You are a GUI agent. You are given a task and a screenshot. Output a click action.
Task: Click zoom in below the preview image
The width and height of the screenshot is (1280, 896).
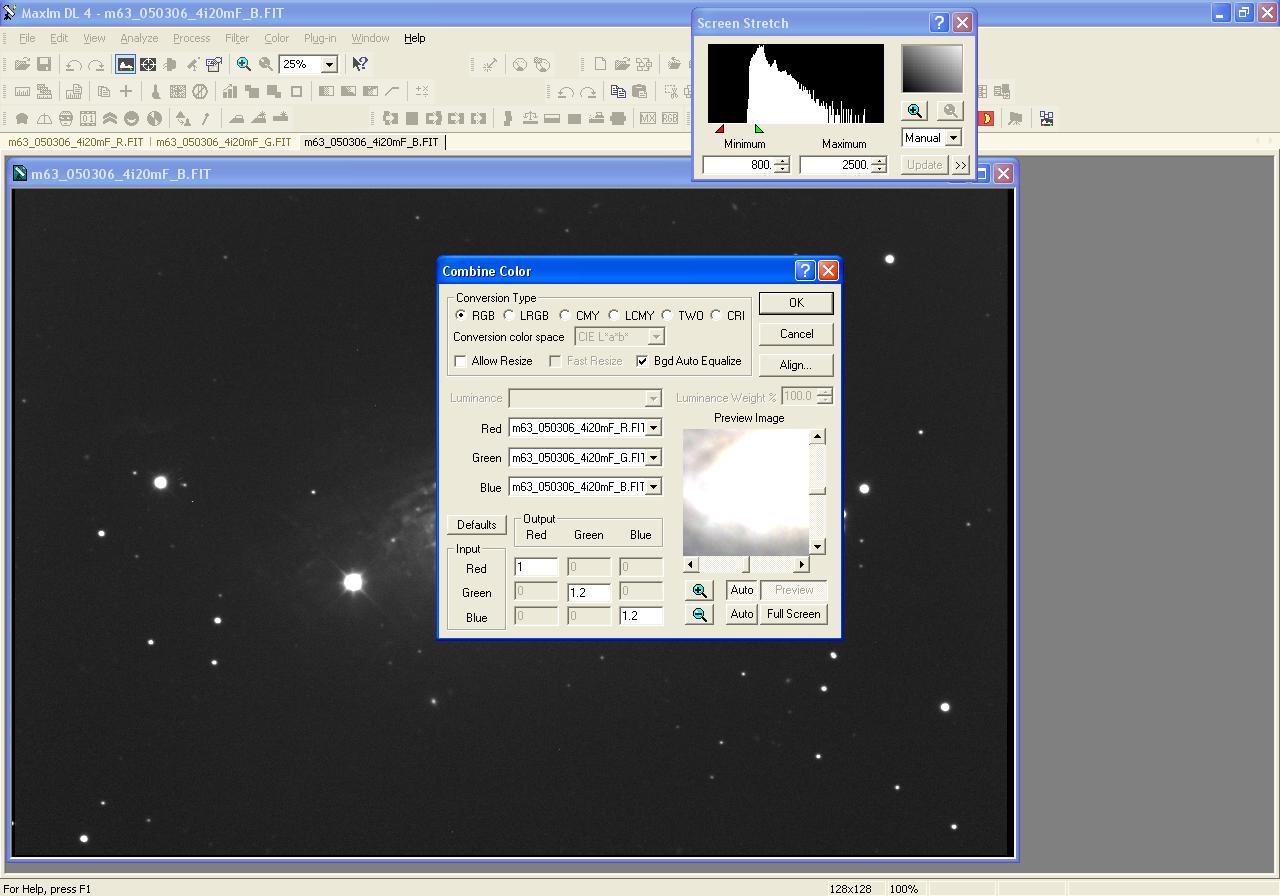click(699, 591)
